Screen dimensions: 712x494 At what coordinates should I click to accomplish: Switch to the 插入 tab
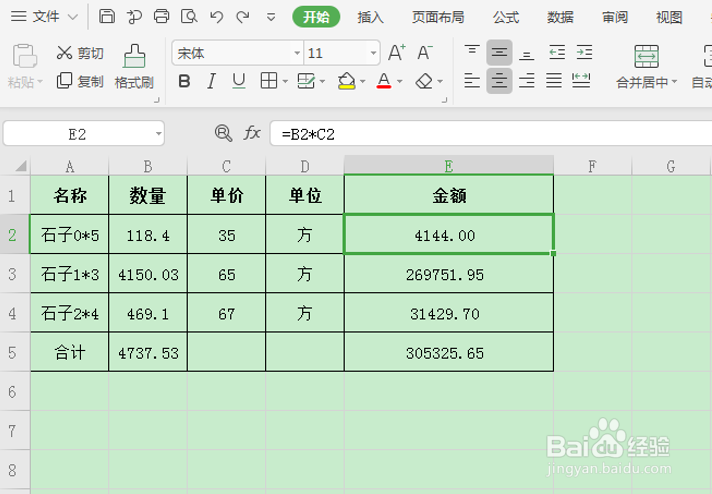pos(371,17)
